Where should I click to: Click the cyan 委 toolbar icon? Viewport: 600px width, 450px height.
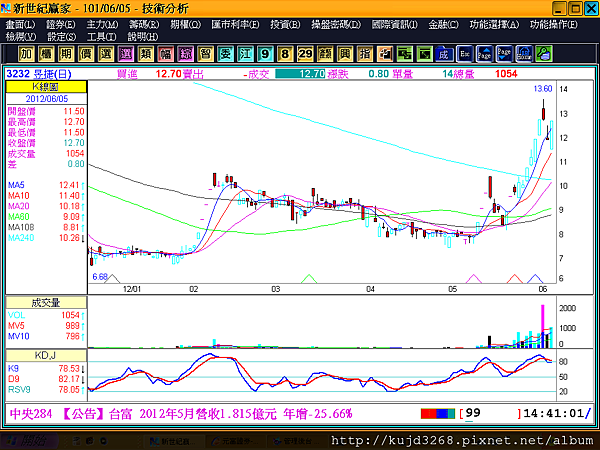point(225,54)
